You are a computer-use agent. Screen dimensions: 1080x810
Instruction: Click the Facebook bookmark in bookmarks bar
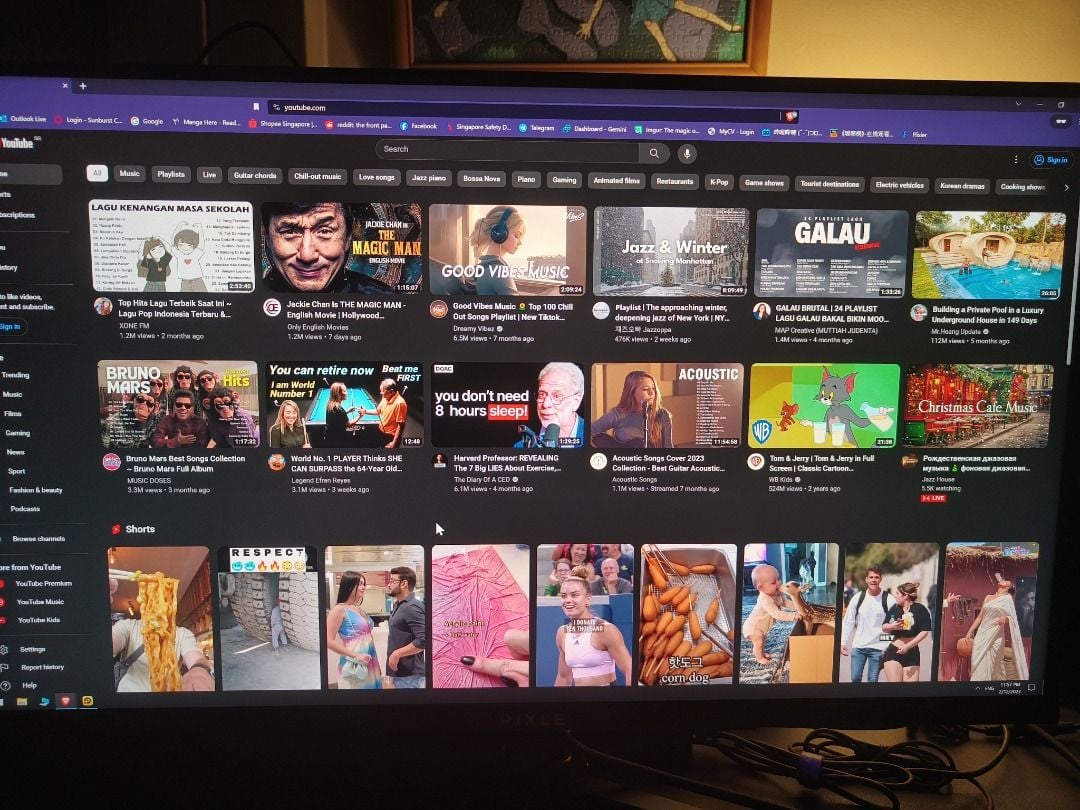click(x=419, y=126)
